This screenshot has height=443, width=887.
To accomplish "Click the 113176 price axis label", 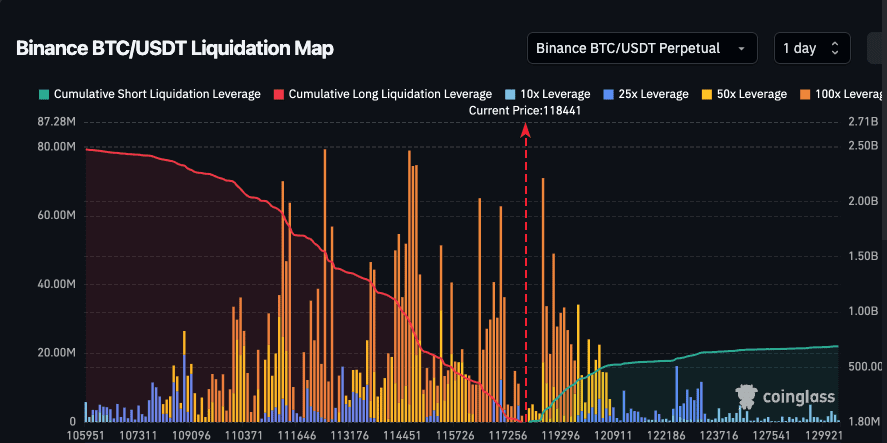I will [x=348, y=436].
